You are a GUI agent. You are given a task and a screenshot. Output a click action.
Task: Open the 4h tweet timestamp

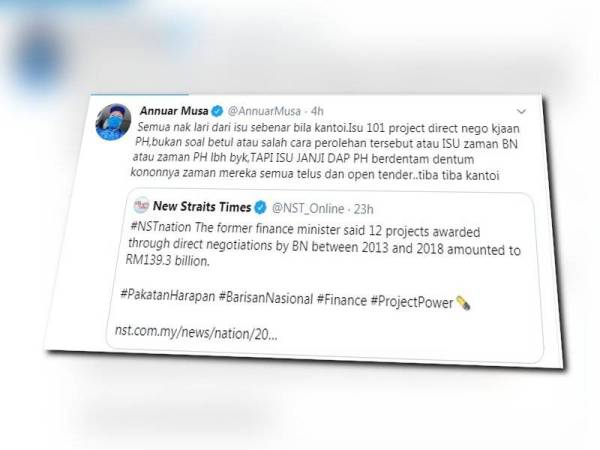(x=317, y=111)
